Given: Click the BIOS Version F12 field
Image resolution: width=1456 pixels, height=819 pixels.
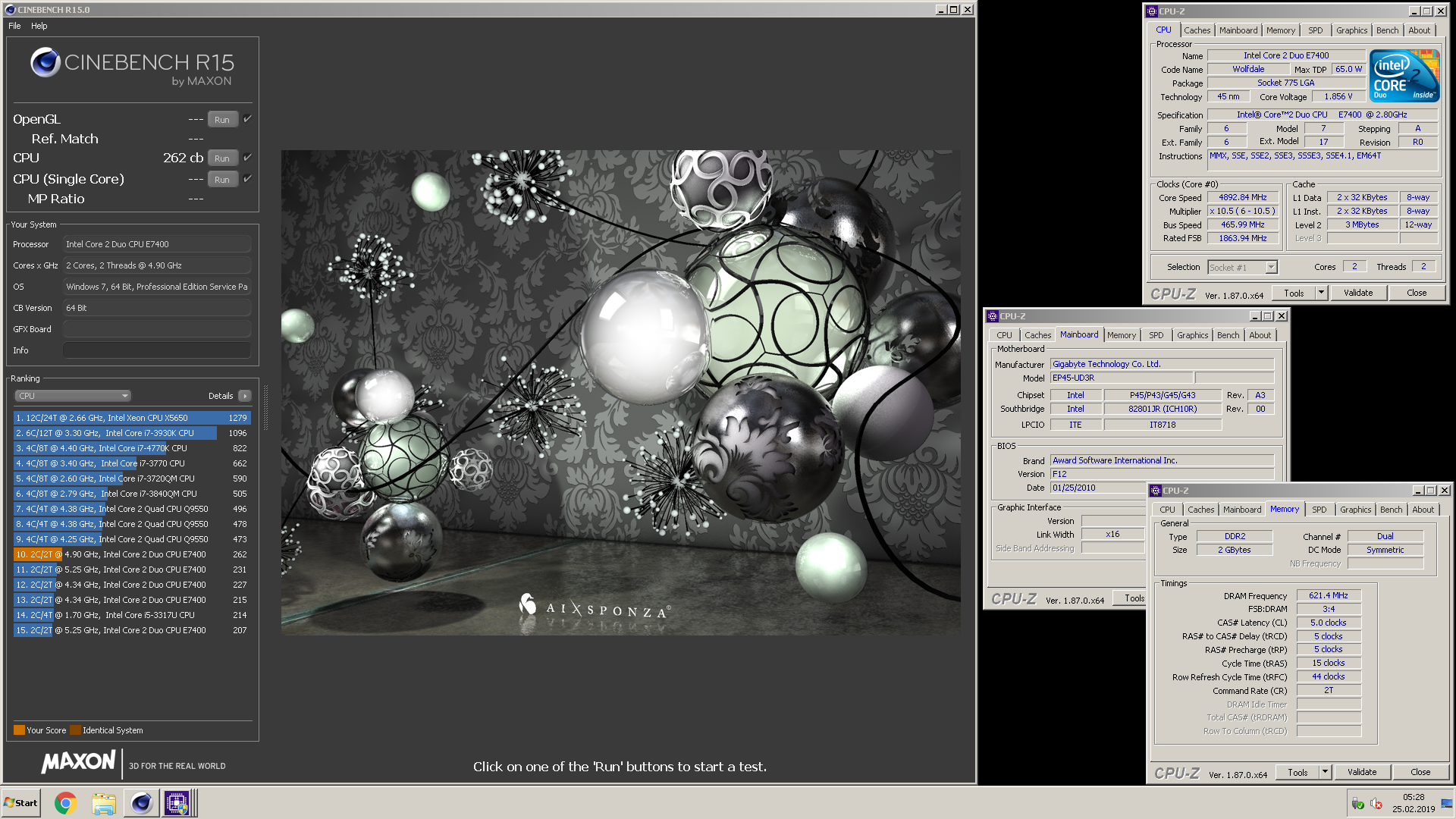Looking at the screenshot, I should click(1162, 474).
